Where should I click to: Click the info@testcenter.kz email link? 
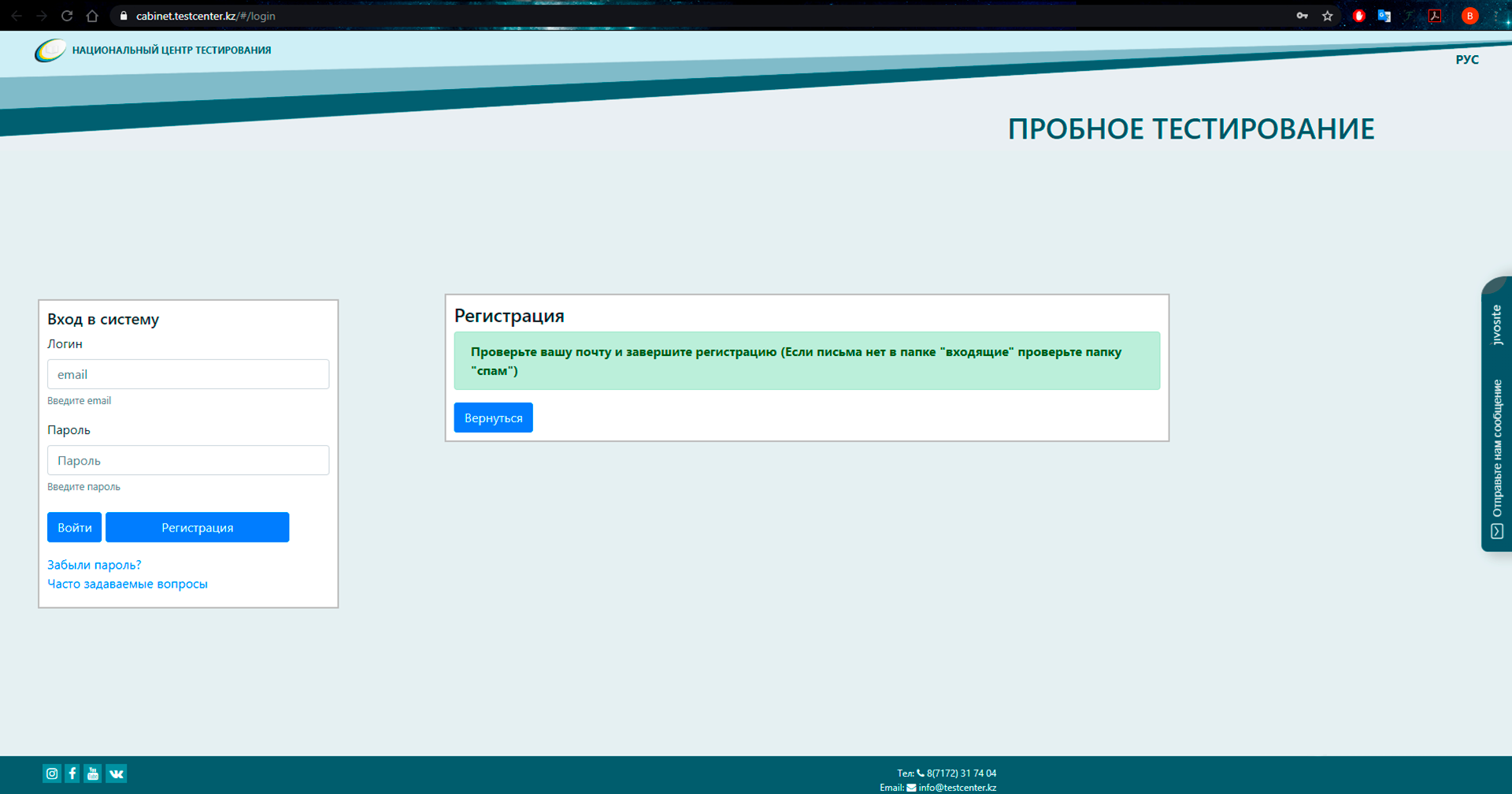coord(957,787)
